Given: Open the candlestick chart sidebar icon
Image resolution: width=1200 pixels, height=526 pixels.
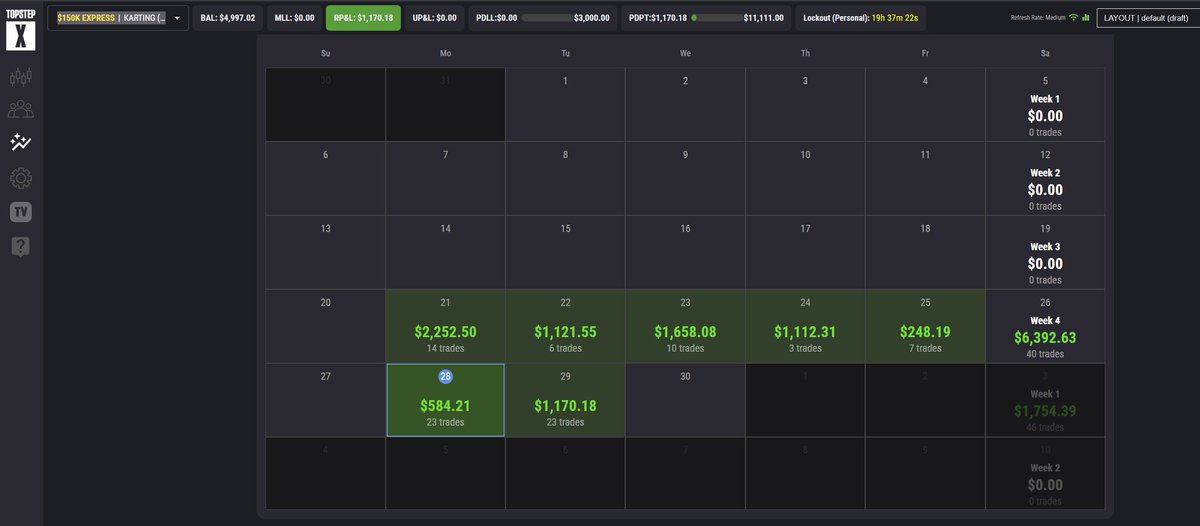Looking at the screenshot, I should click(21, 76).
